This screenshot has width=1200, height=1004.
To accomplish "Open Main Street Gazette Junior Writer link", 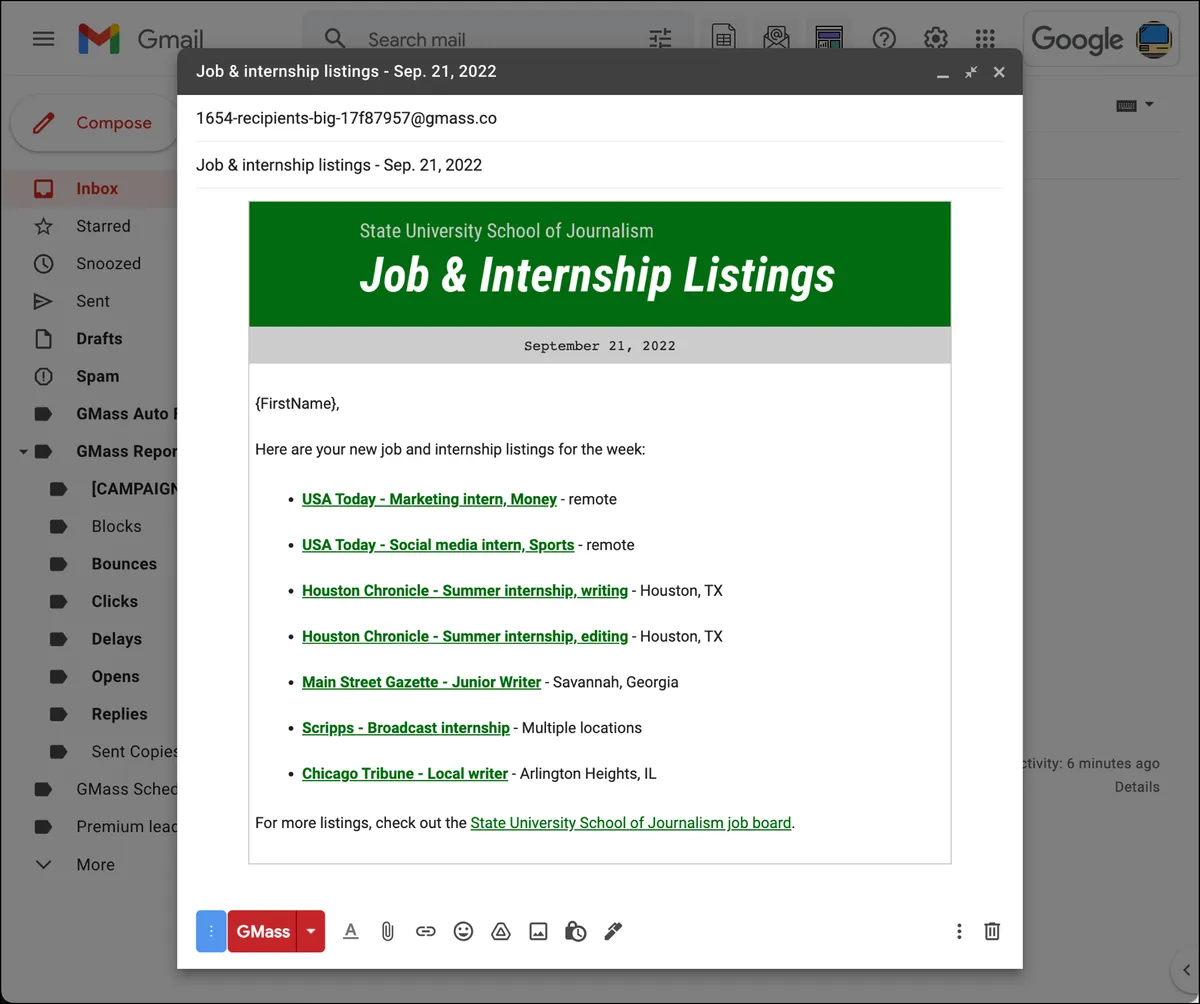I will point(421,682).
